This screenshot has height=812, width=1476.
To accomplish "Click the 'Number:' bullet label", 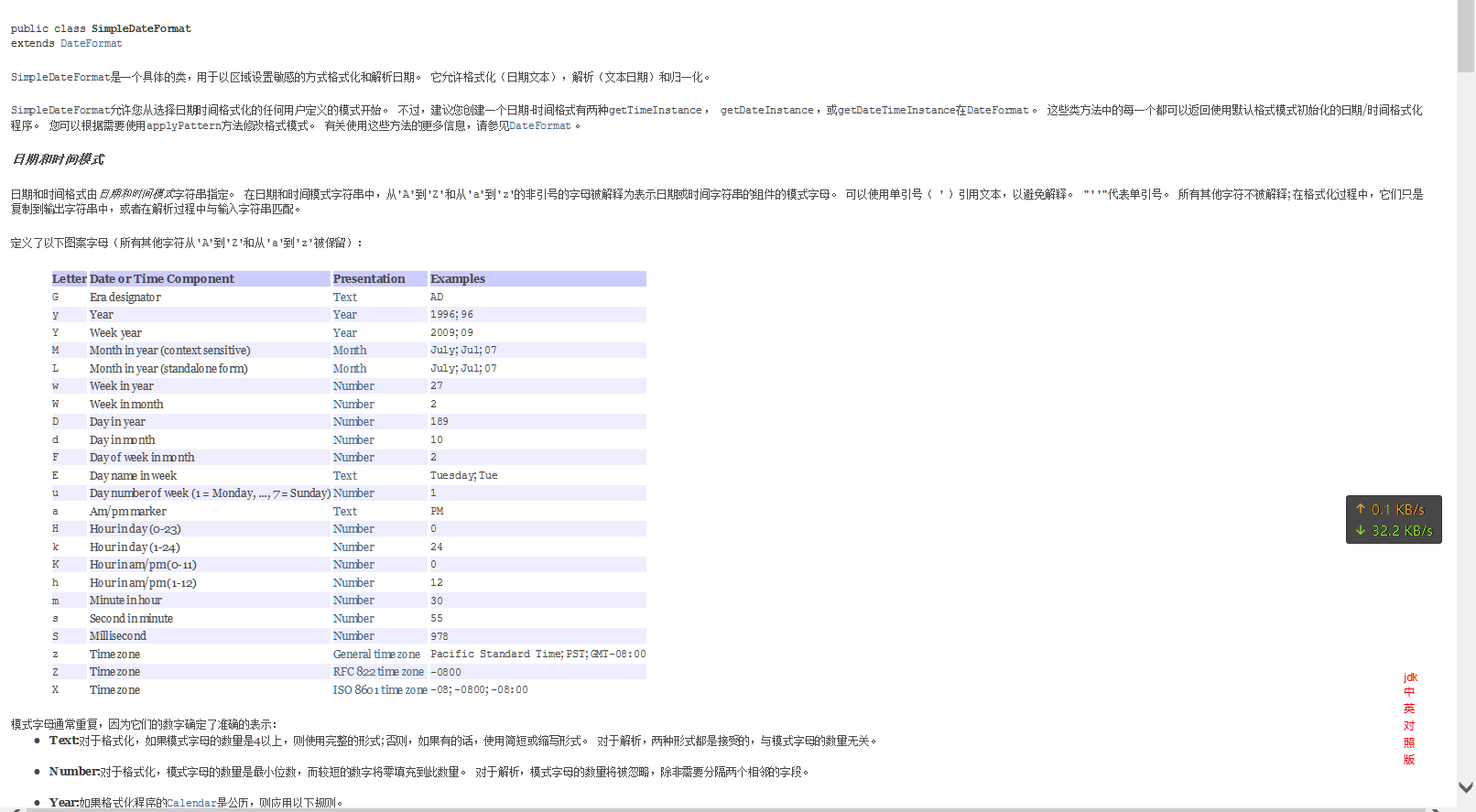I will point(74,772).
